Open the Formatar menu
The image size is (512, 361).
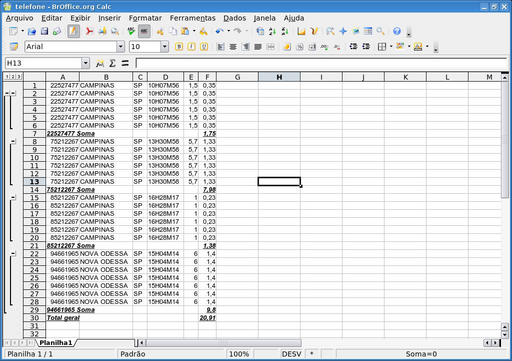pyautogui.click(x=145, y=18)
